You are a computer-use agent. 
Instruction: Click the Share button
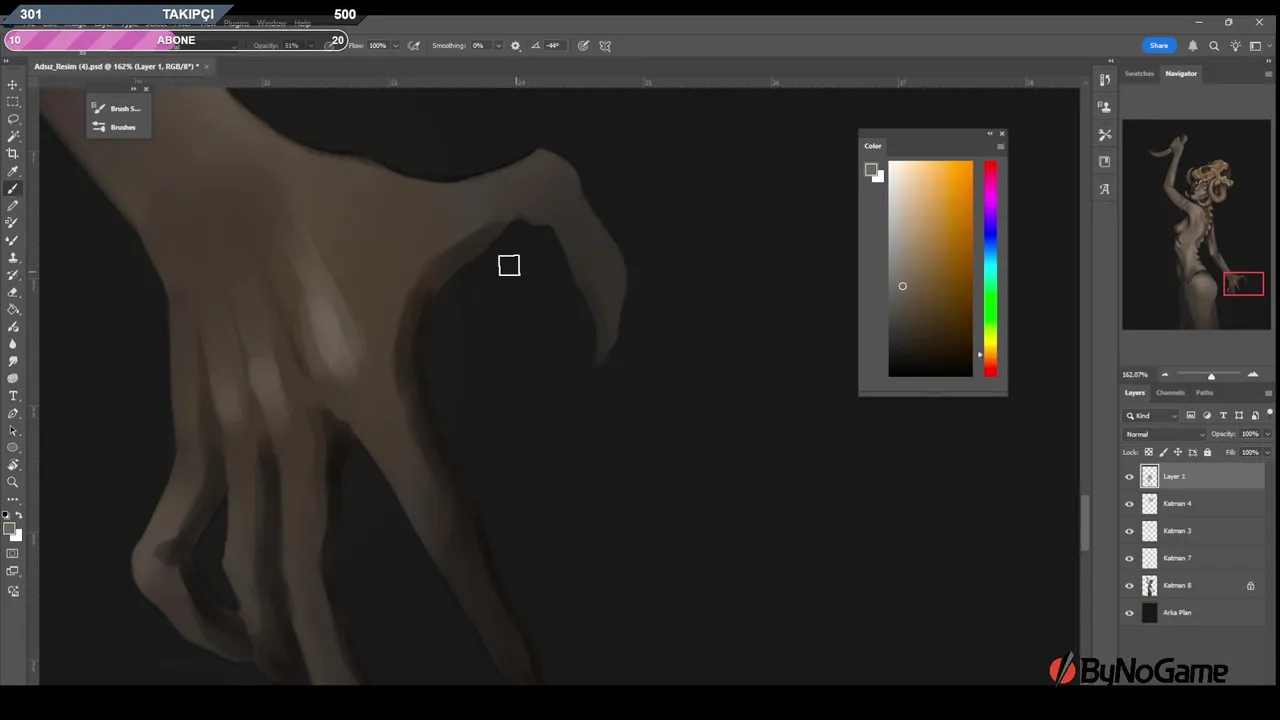click(x=1159, y=45)
